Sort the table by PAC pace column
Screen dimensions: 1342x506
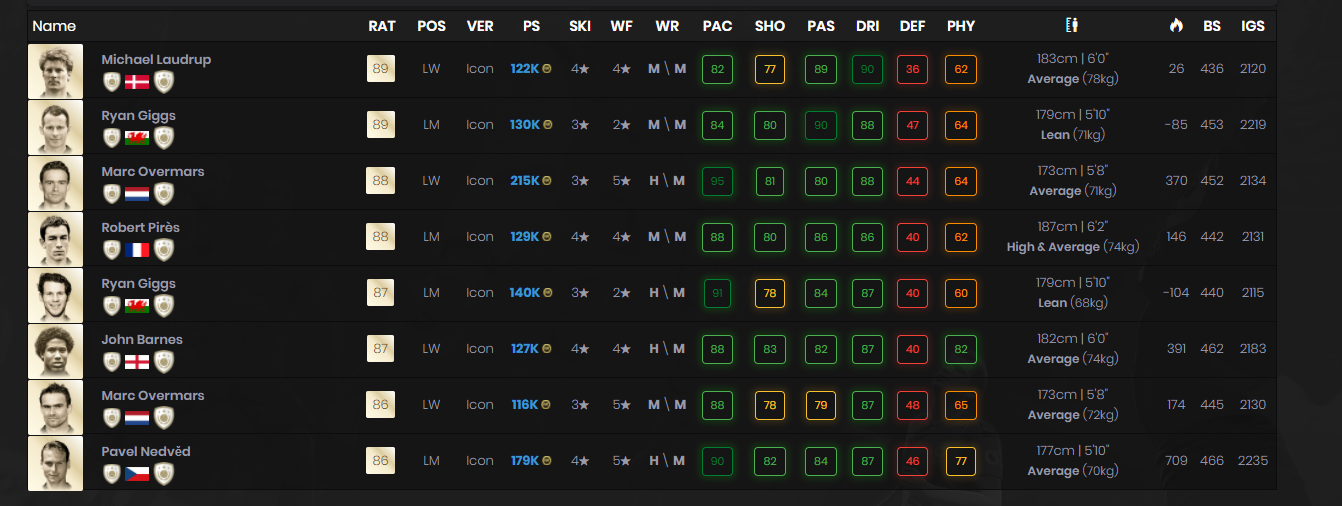(717, 26)
